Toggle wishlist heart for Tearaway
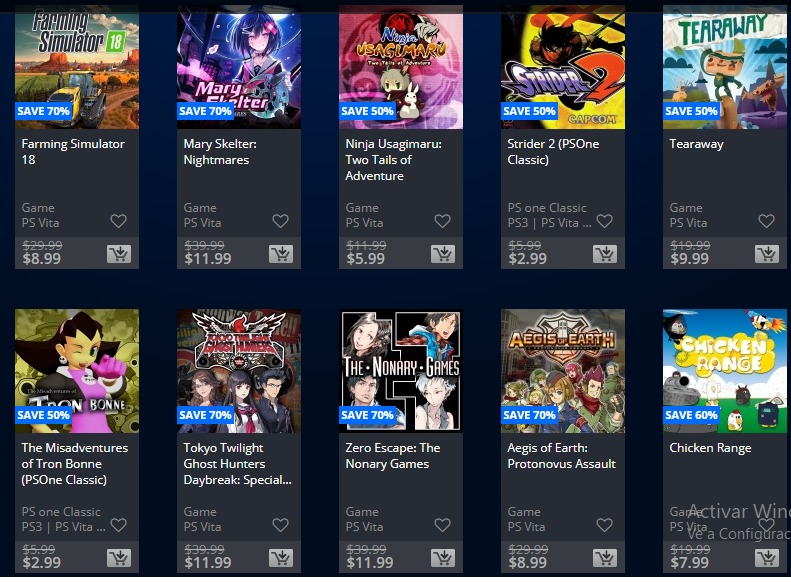 pos(766,221)
